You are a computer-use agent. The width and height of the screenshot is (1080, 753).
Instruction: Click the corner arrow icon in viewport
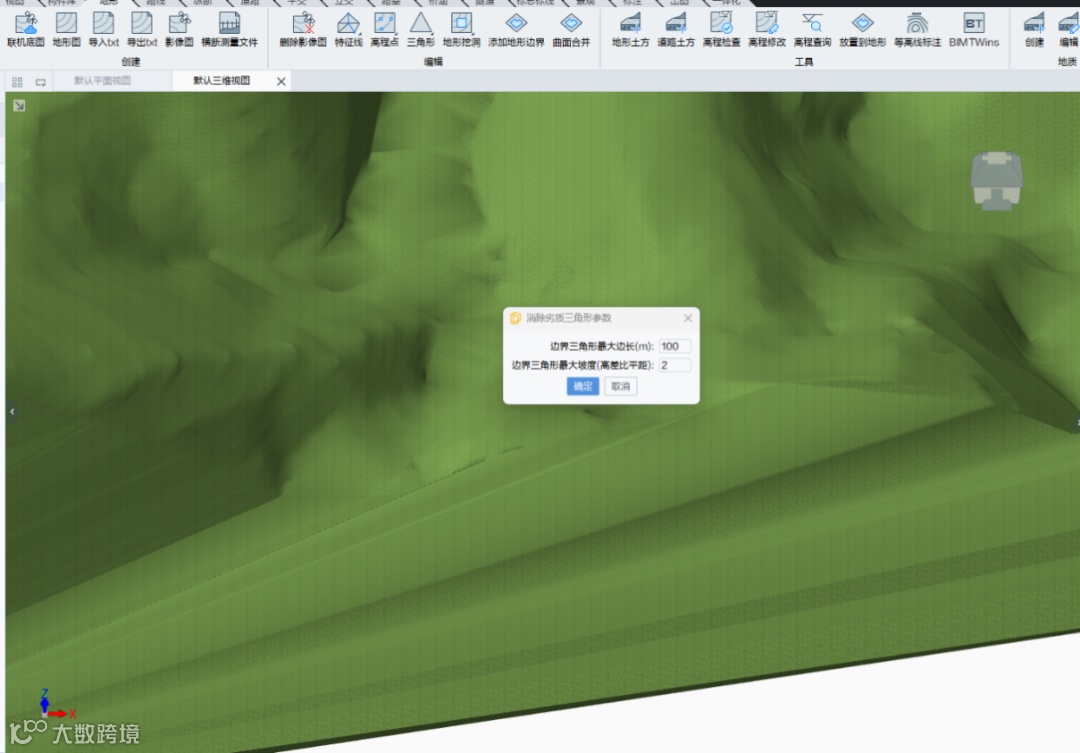coord(19,105)
